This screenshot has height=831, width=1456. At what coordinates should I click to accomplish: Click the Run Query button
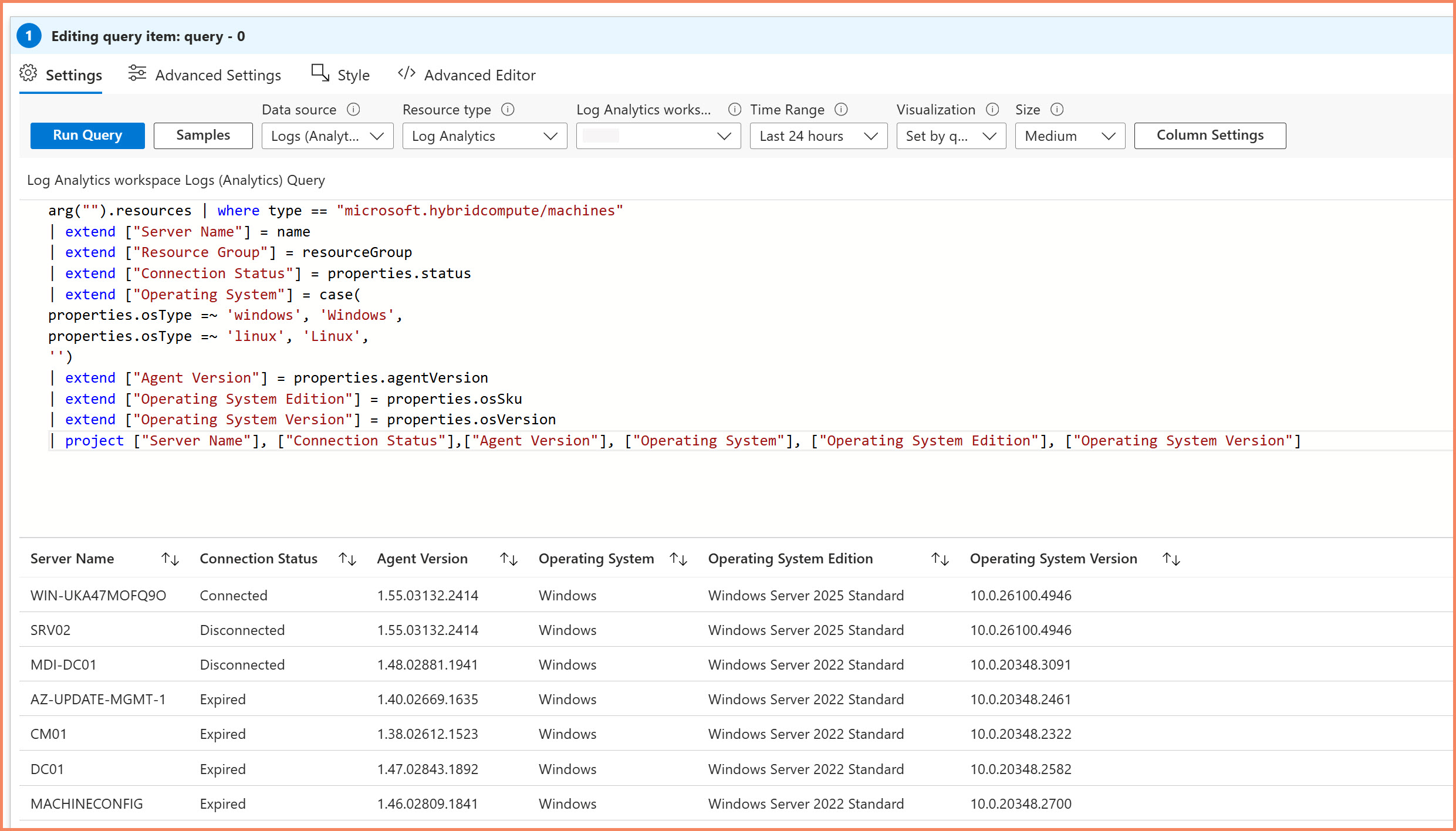coord(87,136)
